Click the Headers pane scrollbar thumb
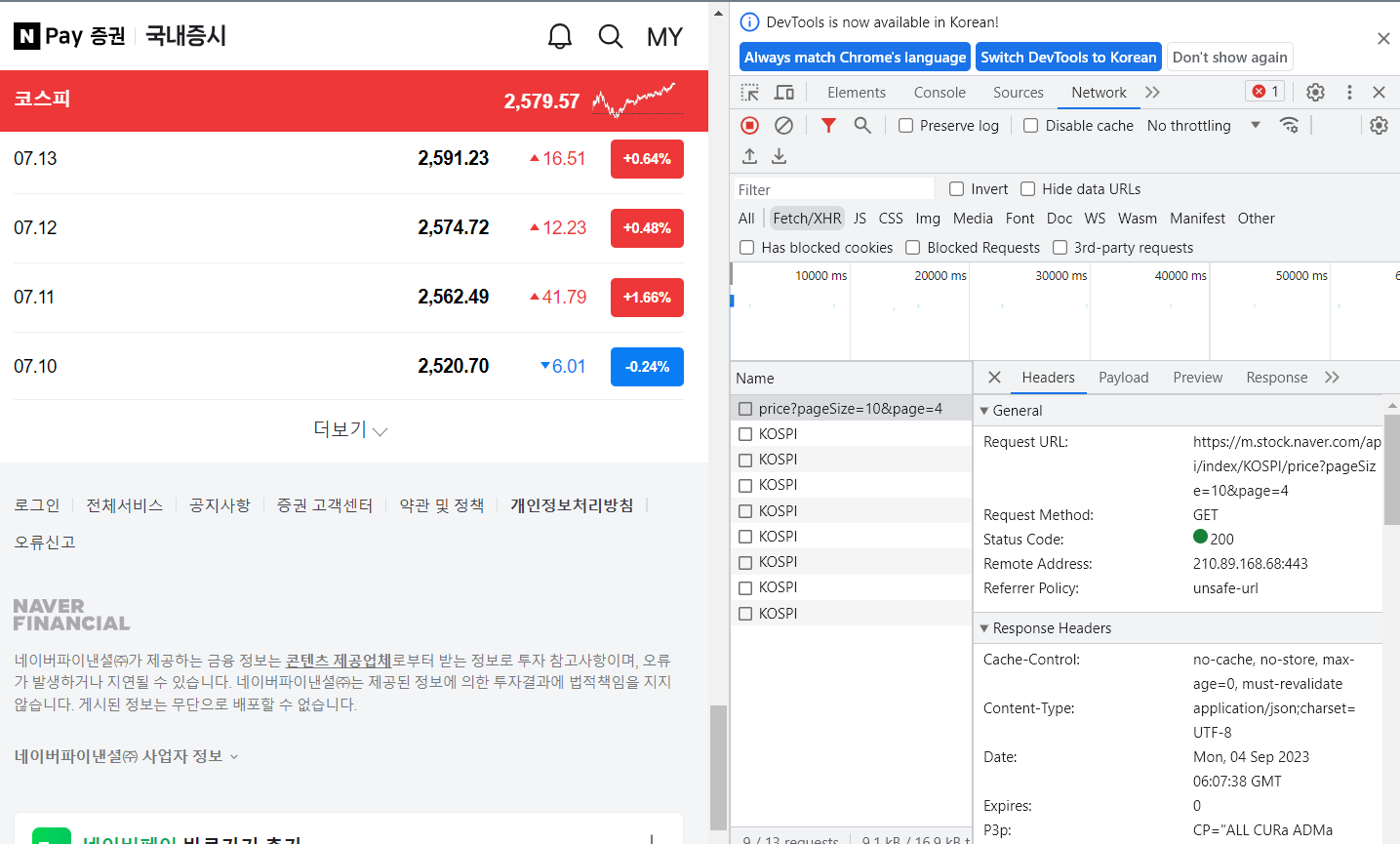Image resolution: width=1400 pixels, height=844 pixels. pos(1392,470)
